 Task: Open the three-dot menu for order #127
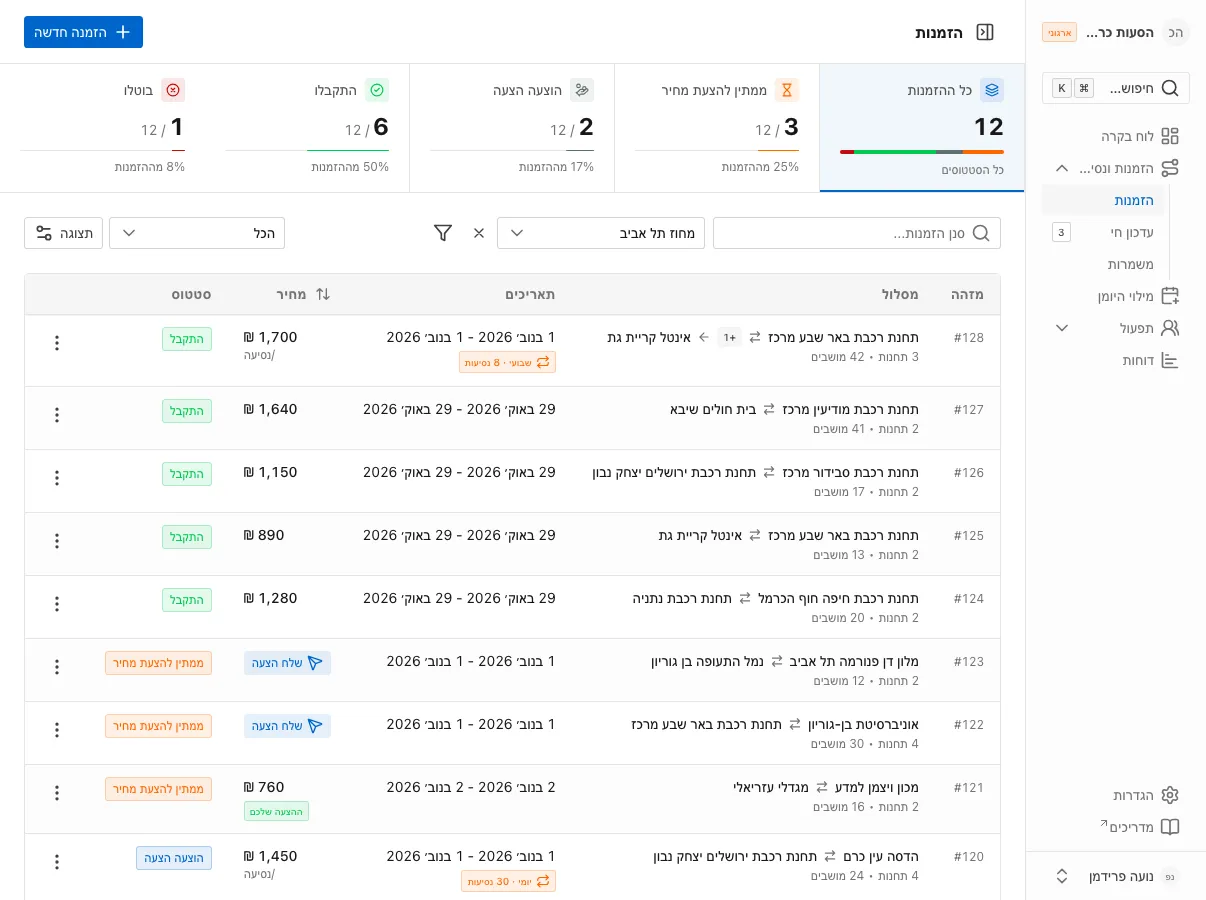[57, 415]
